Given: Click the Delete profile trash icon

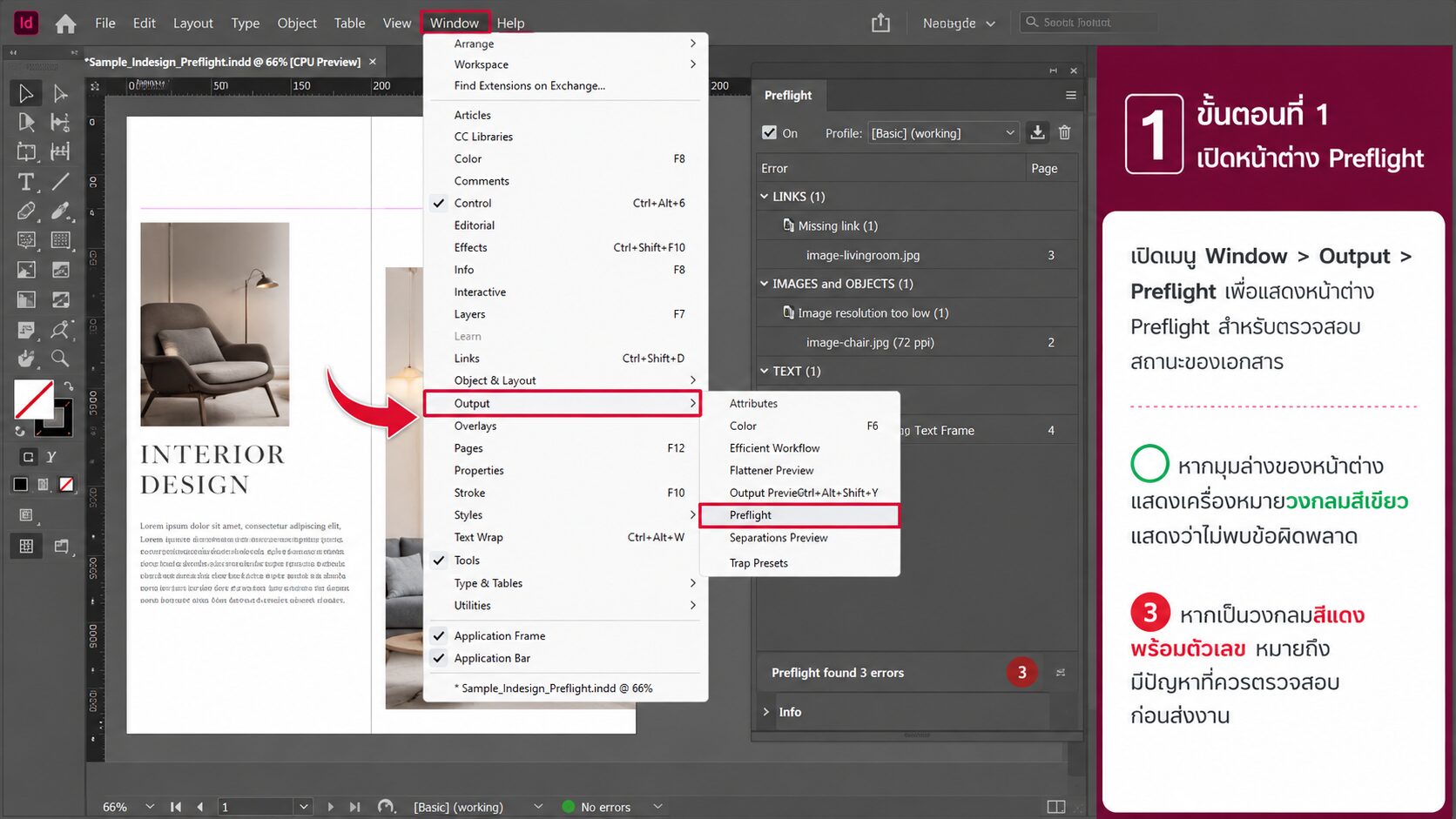Looking at the screenshot, I should pyautogui.click(x=1064, y=132).
